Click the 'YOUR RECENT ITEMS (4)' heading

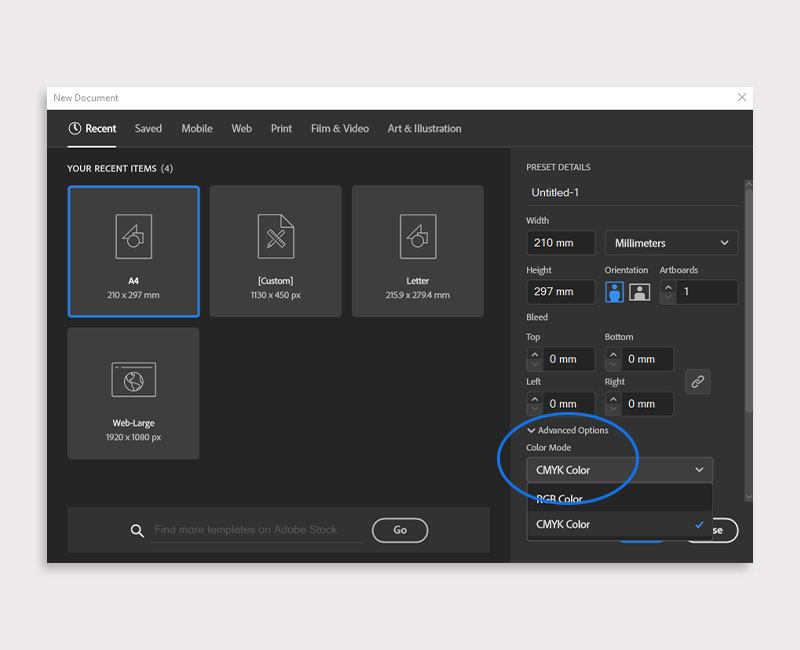coord(120,168)
